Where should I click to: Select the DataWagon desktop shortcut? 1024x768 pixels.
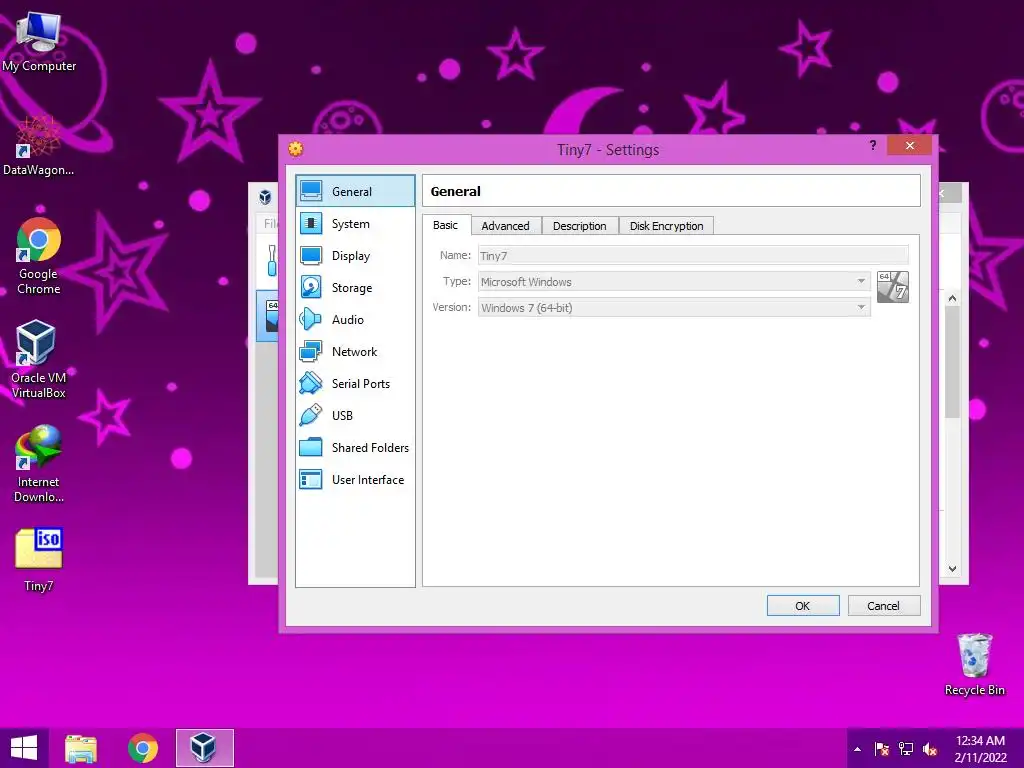click(x=39, y=146)
